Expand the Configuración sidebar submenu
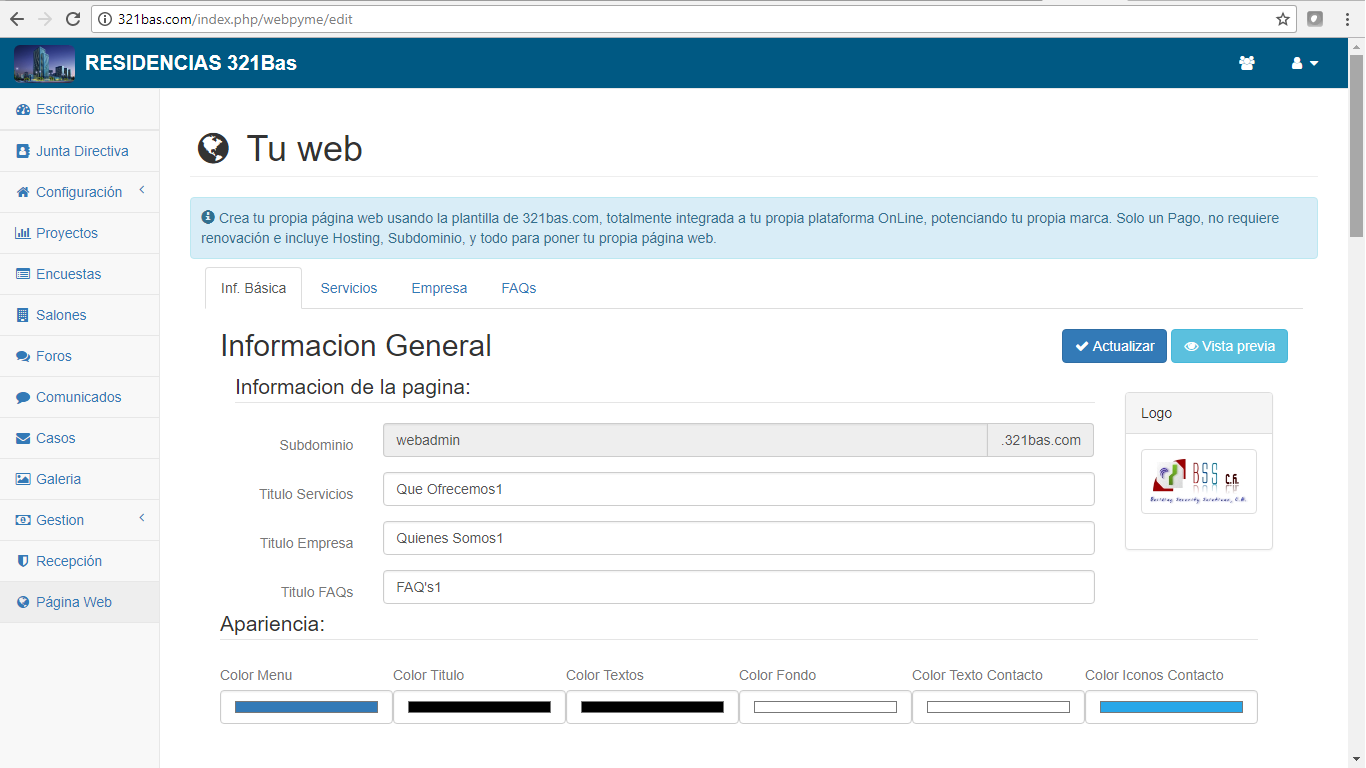The height and width of the screenshot is (768, 1366). tap(79, 192)
